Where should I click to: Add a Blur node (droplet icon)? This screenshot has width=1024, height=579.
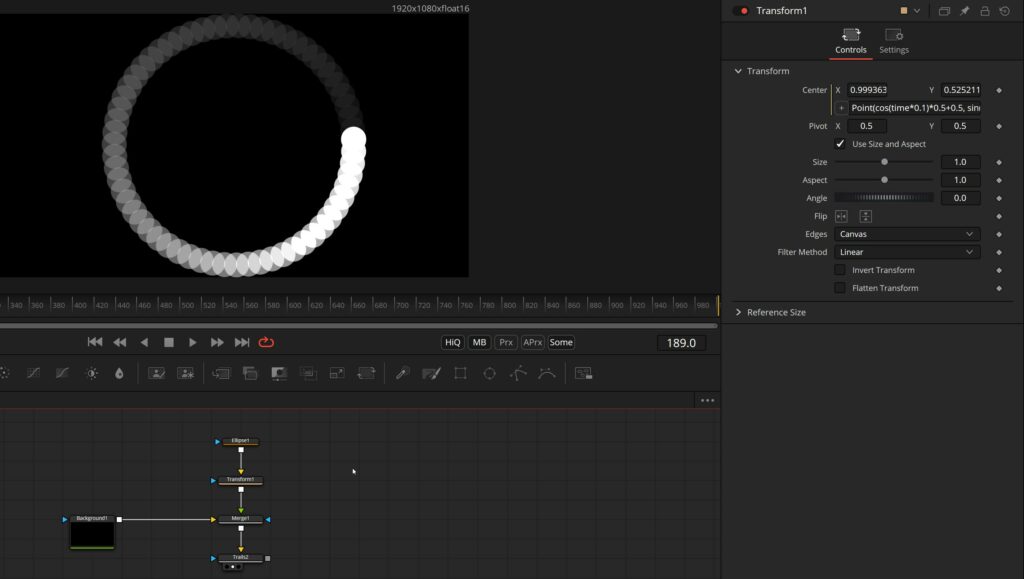coord(119,373)
